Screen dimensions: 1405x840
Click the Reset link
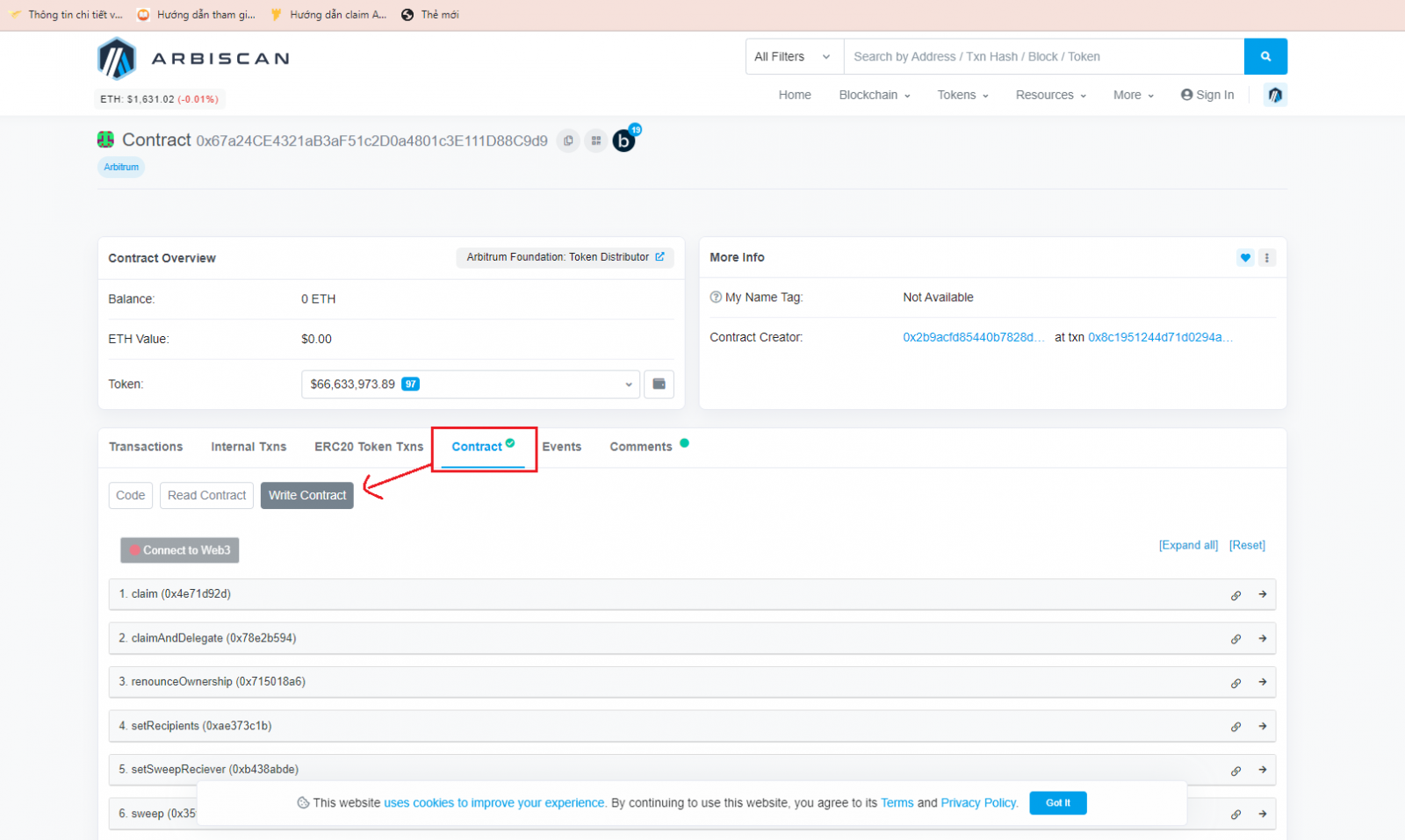tap(1247, 545)
